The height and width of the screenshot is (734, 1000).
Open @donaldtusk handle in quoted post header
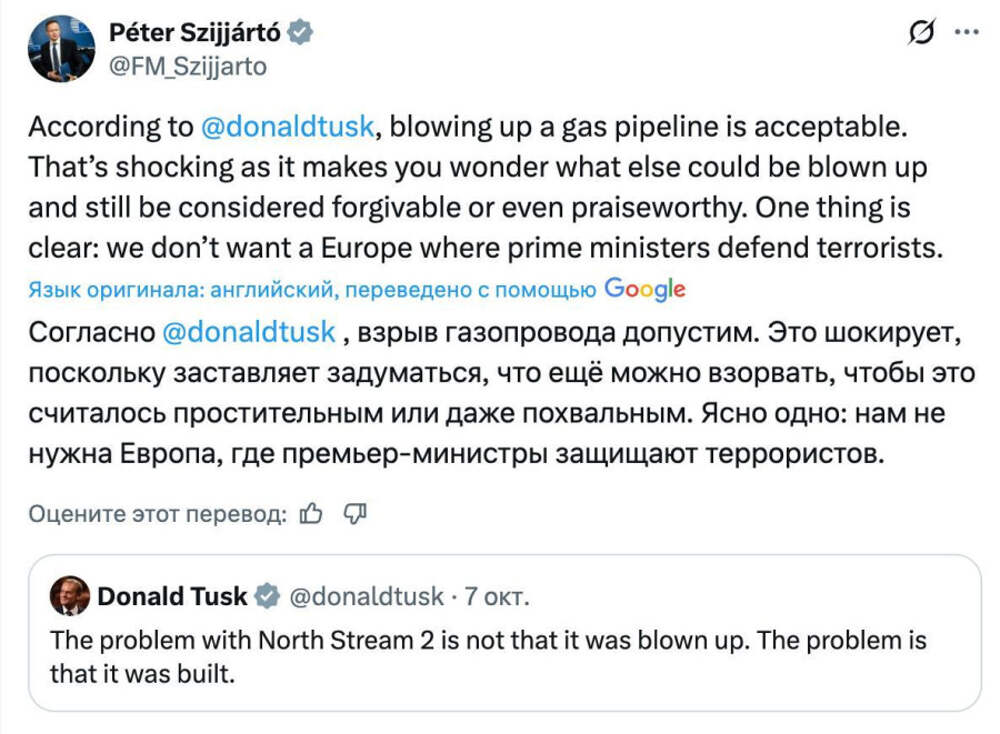[x=366, y=597]
